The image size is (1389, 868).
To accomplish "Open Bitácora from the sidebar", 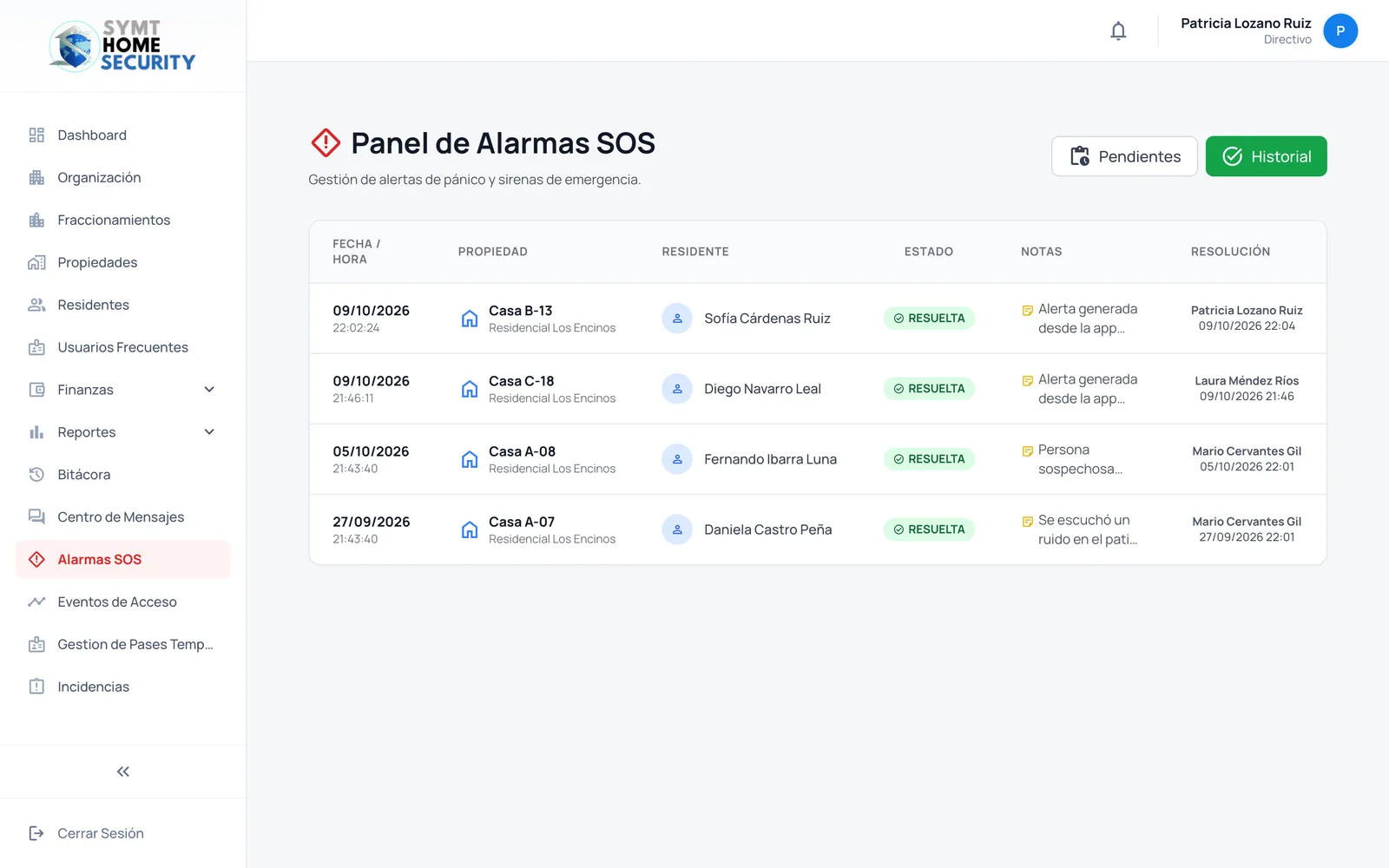I will tap(123, 475).
